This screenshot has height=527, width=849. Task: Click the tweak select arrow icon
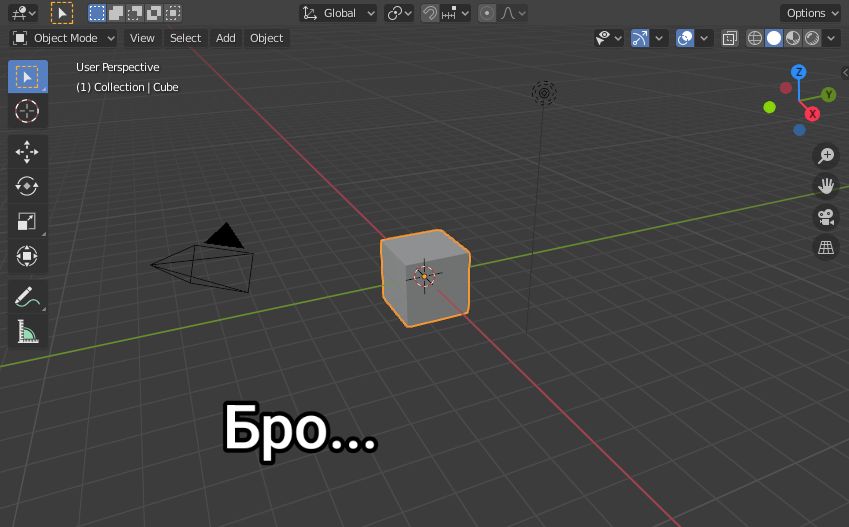pos(62,13)
